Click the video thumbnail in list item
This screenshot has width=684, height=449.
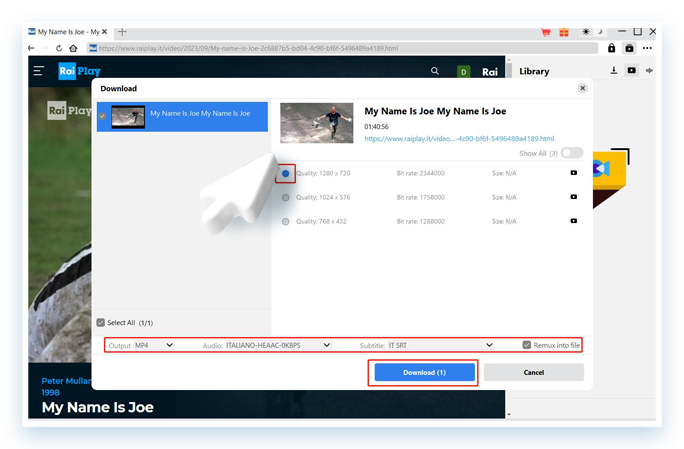(128, 117)
